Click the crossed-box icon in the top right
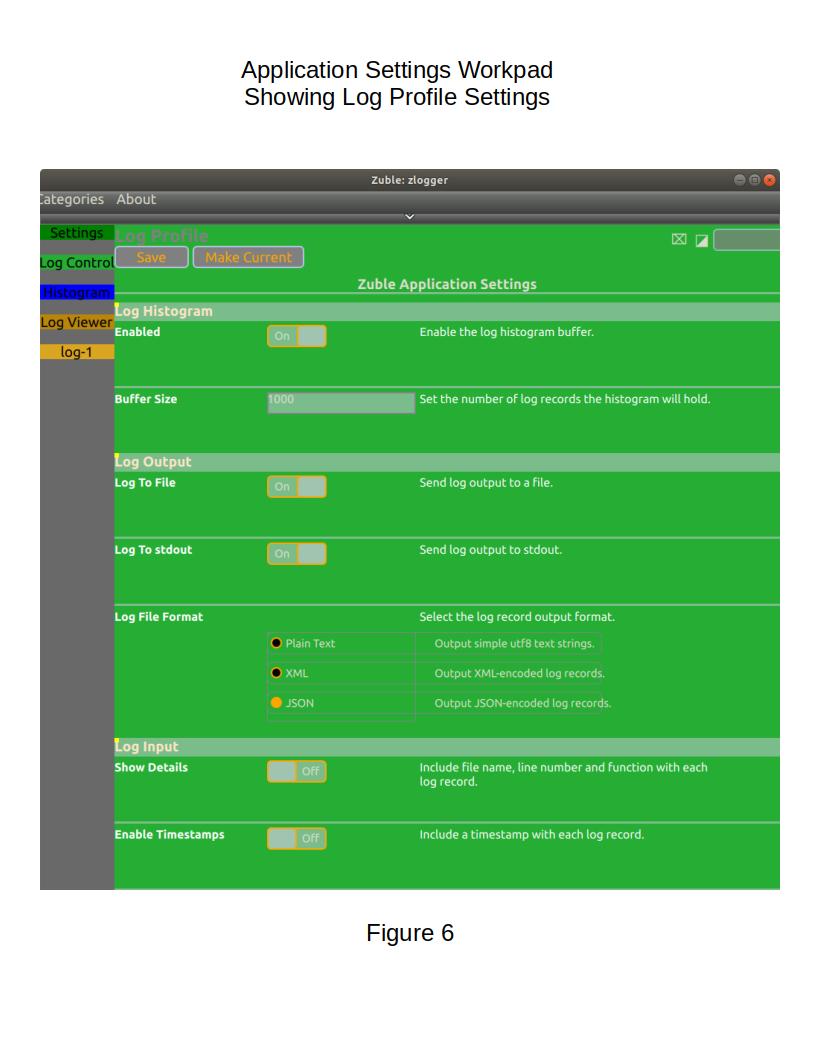The image size is (816, 1056). [679, 239]
